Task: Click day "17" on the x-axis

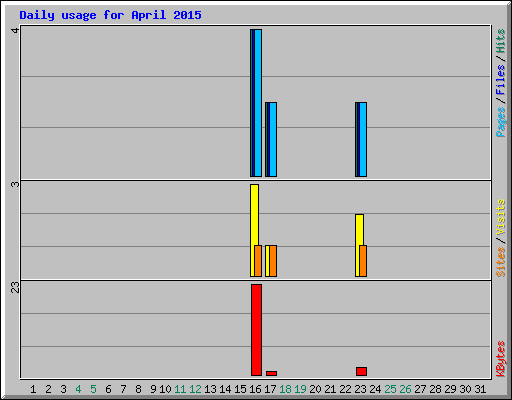Action: [270, 389]
